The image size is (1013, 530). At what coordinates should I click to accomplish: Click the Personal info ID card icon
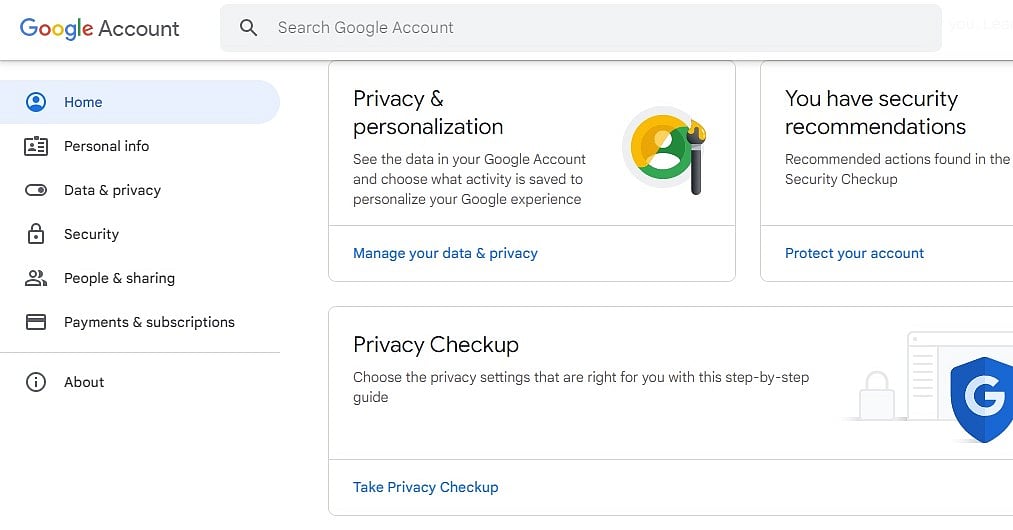[x=36, y=146]
